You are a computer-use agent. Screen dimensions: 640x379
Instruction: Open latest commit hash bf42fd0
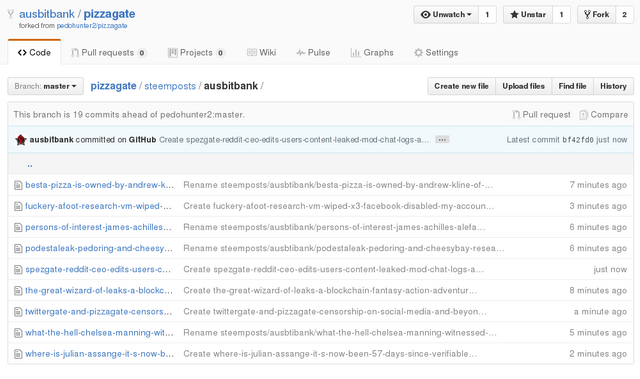(x=578, y=140)
